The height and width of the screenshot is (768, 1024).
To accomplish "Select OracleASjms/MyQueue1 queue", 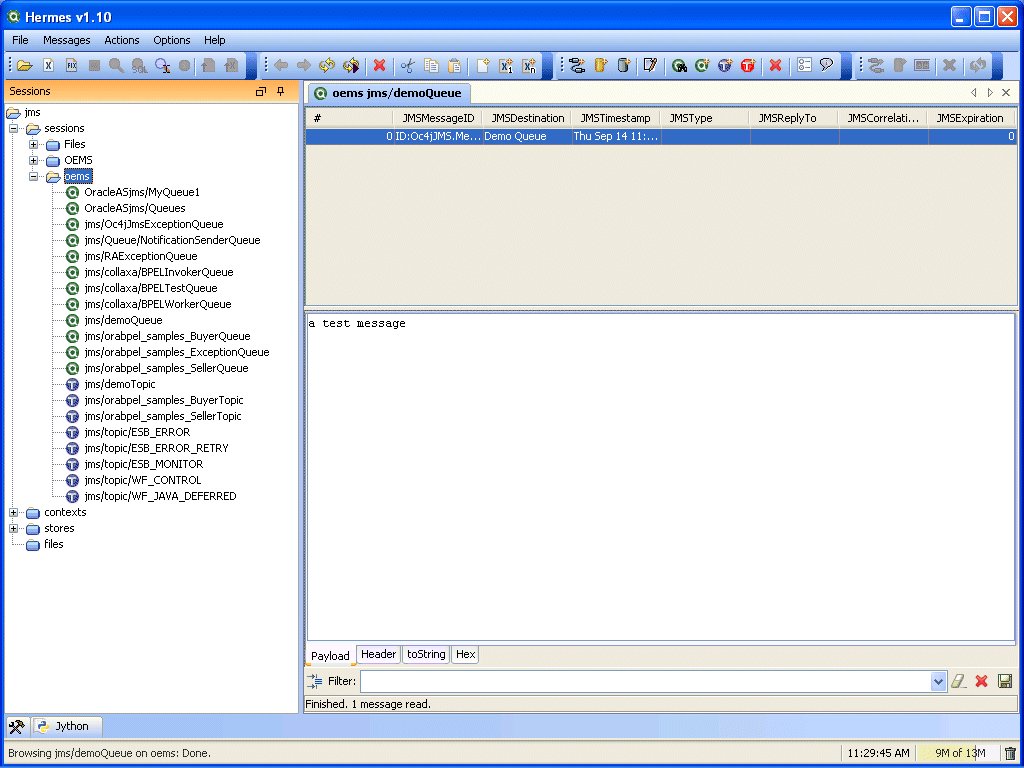I will click(142, 192).
